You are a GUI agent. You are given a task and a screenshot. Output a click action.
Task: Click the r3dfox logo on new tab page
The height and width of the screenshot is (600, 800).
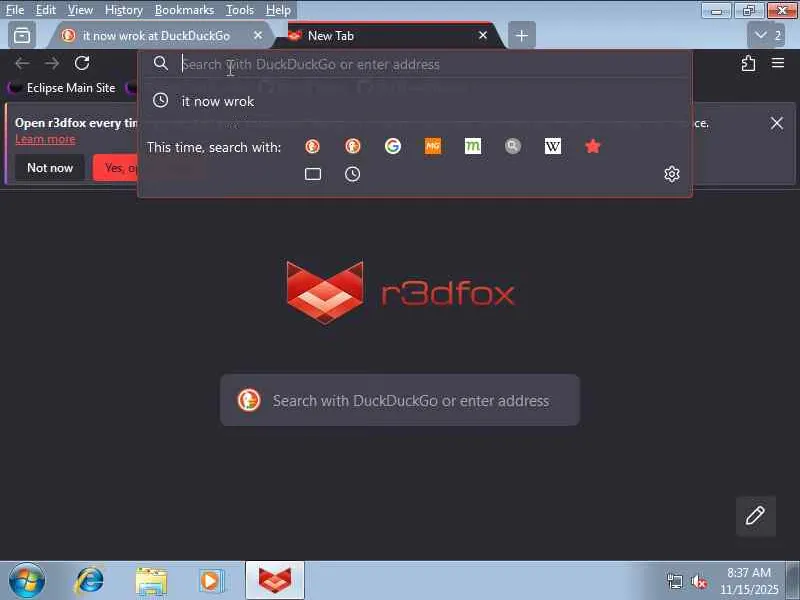[x=400, y=292]
